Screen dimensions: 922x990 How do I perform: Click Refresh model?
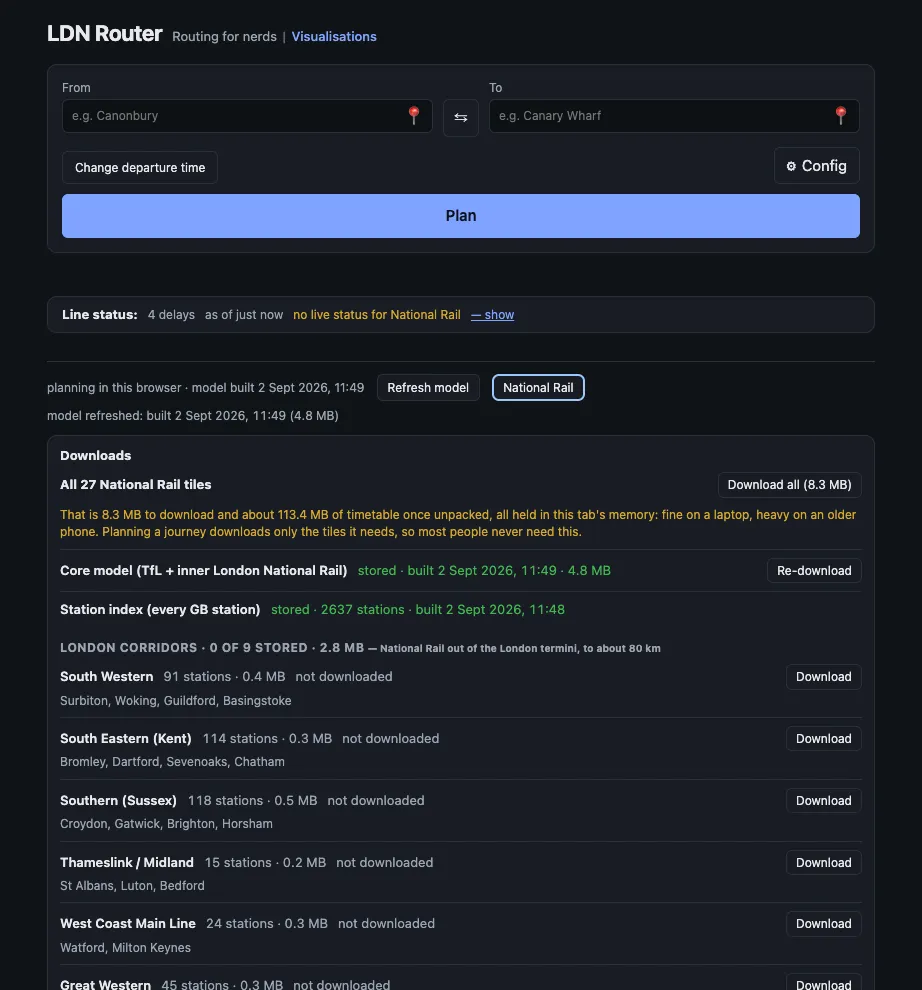428,388
